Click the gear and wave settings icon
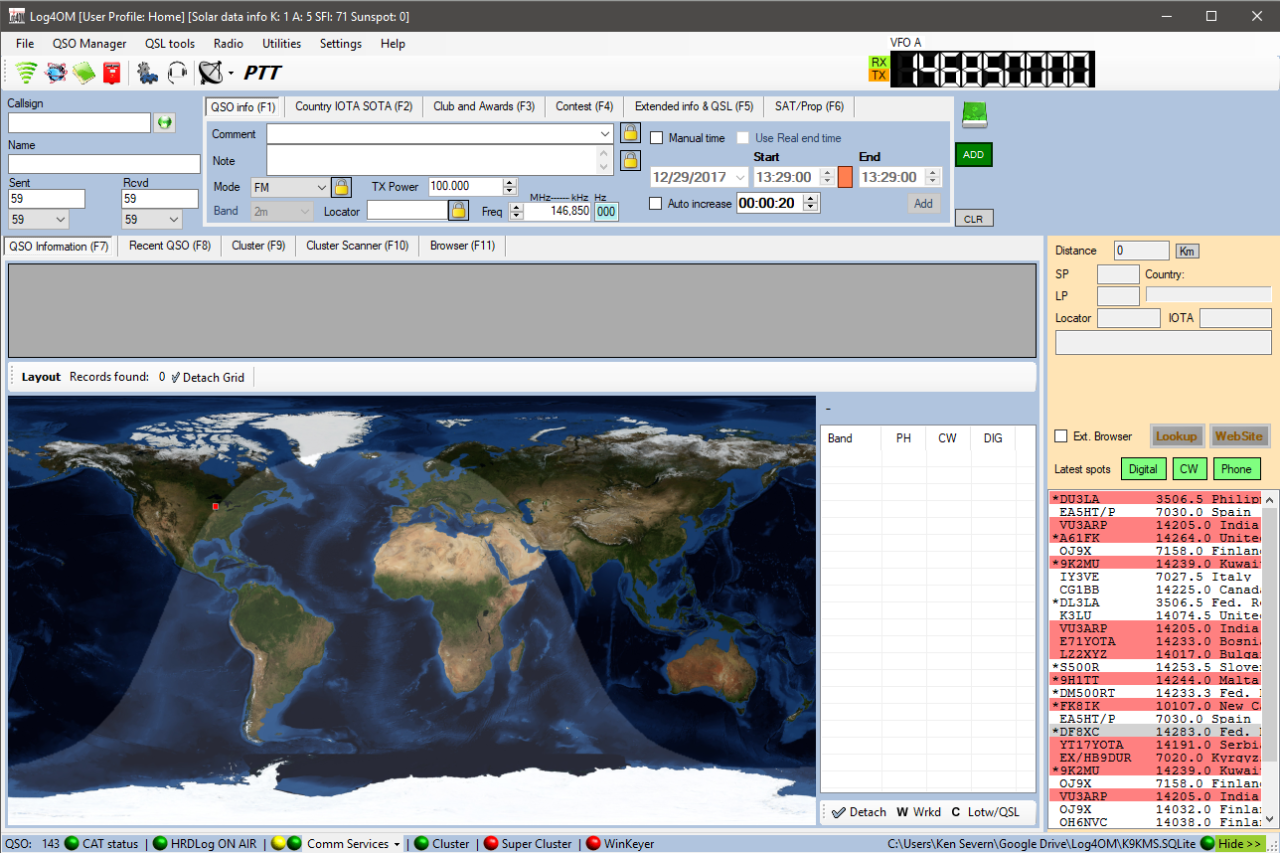This screenshot has width=1280, height=853. (x=148, y=72)
